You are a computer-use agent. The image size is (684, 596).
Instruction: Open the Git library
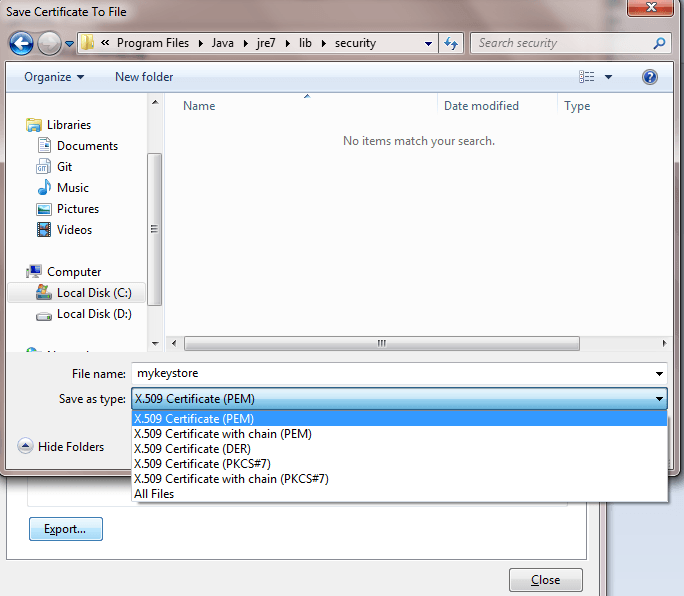[x=65, y=167]
